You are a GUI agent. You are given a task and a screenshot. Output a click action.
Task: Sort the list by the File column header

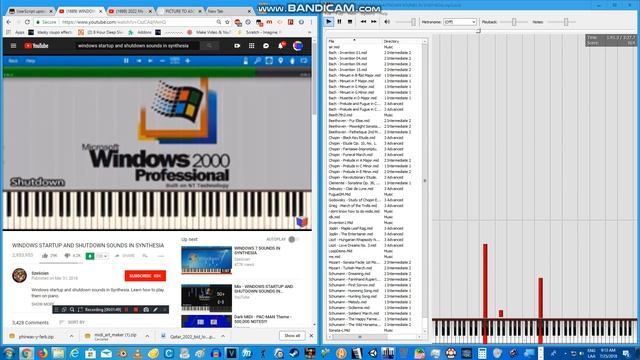click(354, 41)
